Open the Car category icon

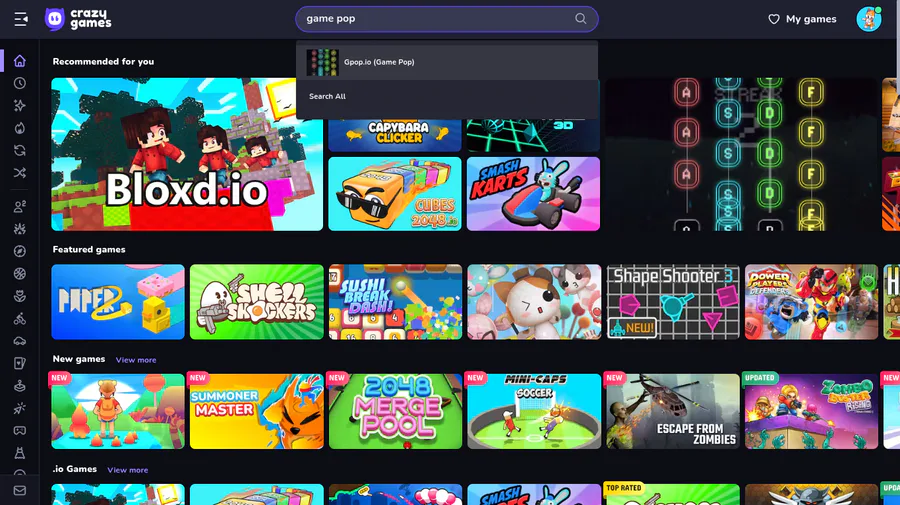click(x=20, y=341)
